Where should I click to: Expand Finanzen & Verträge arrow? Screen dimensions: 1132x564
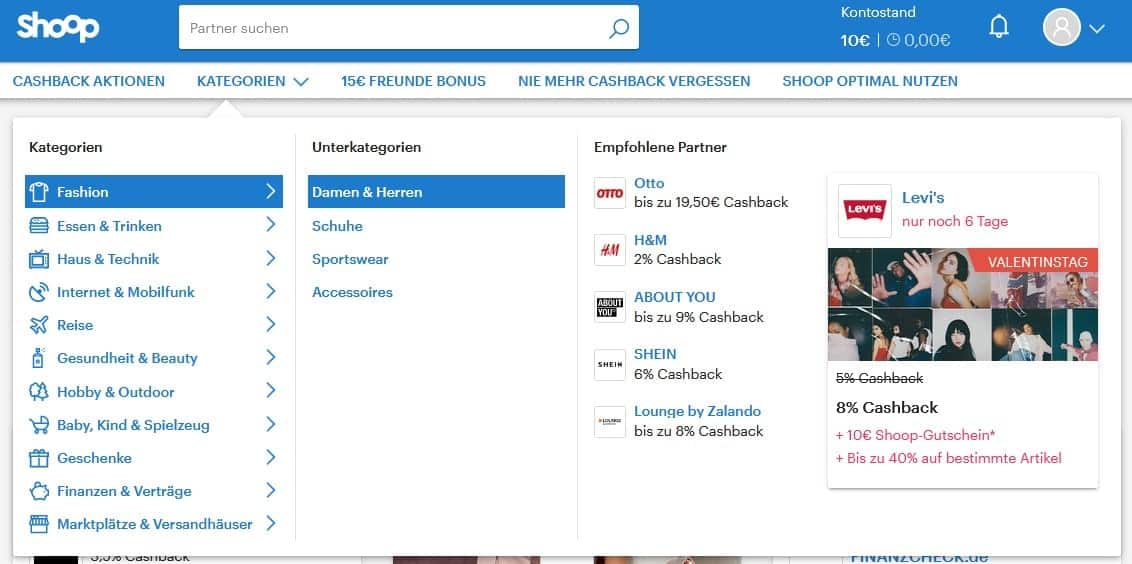[x=271, y=490]
